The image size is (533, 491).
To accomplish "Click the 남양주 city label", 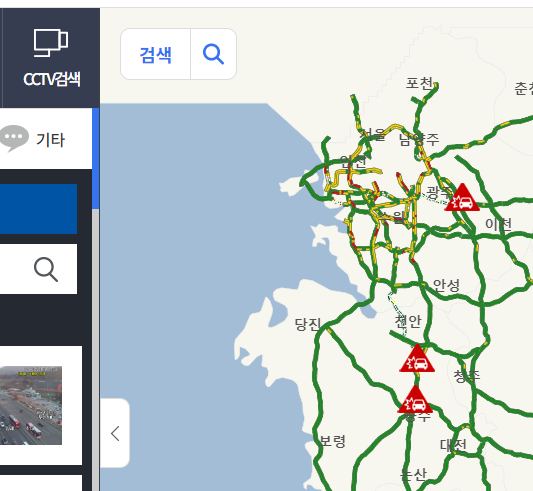I will (419, 139).
